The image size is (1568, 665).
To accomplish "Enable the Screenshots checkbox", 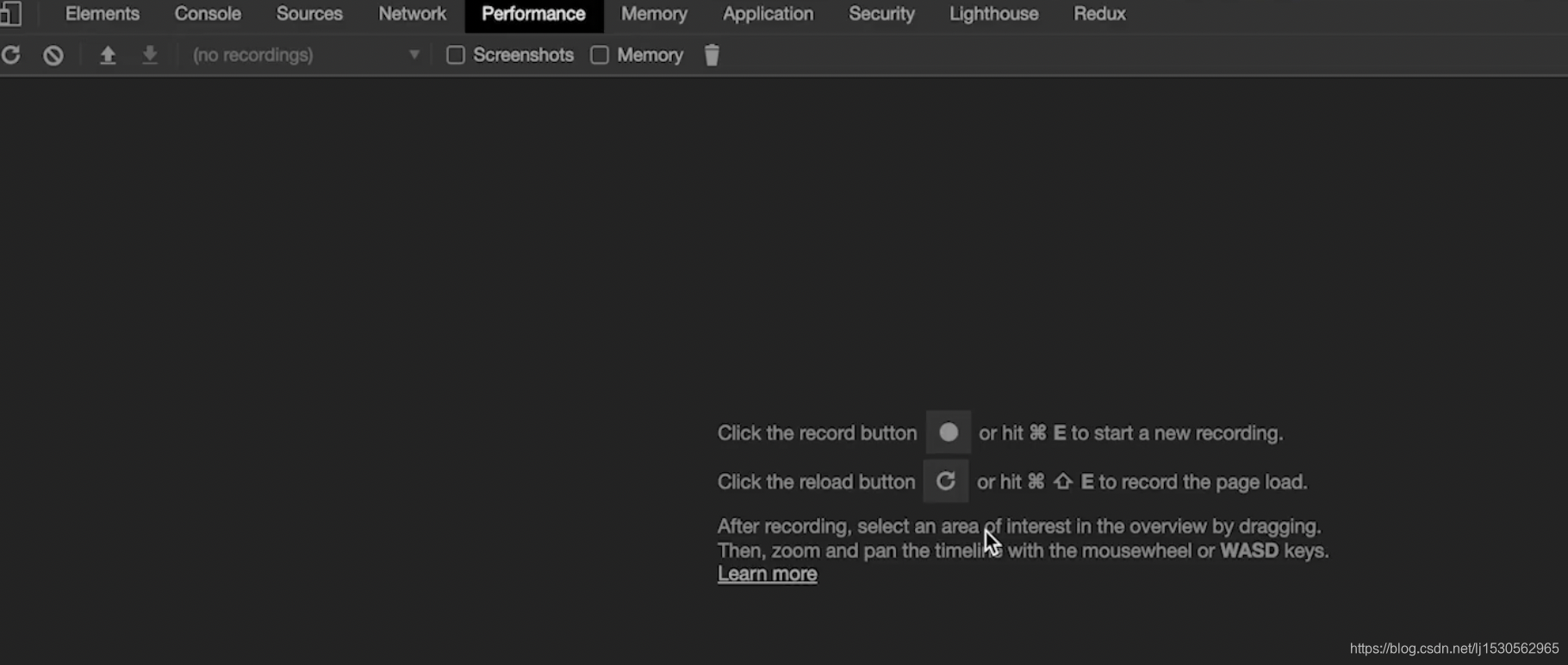I will click(x=456, y=55).
